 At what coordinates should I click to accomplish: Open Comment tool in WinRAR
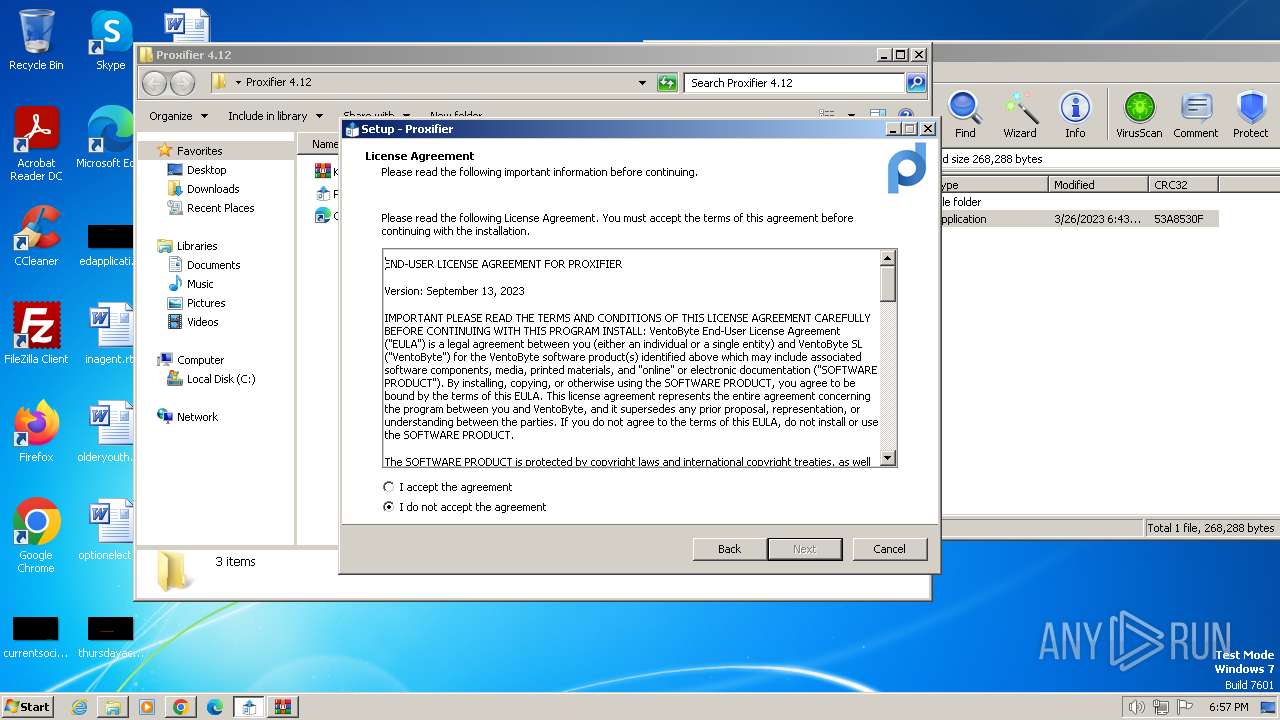(x=1196, y=115)
